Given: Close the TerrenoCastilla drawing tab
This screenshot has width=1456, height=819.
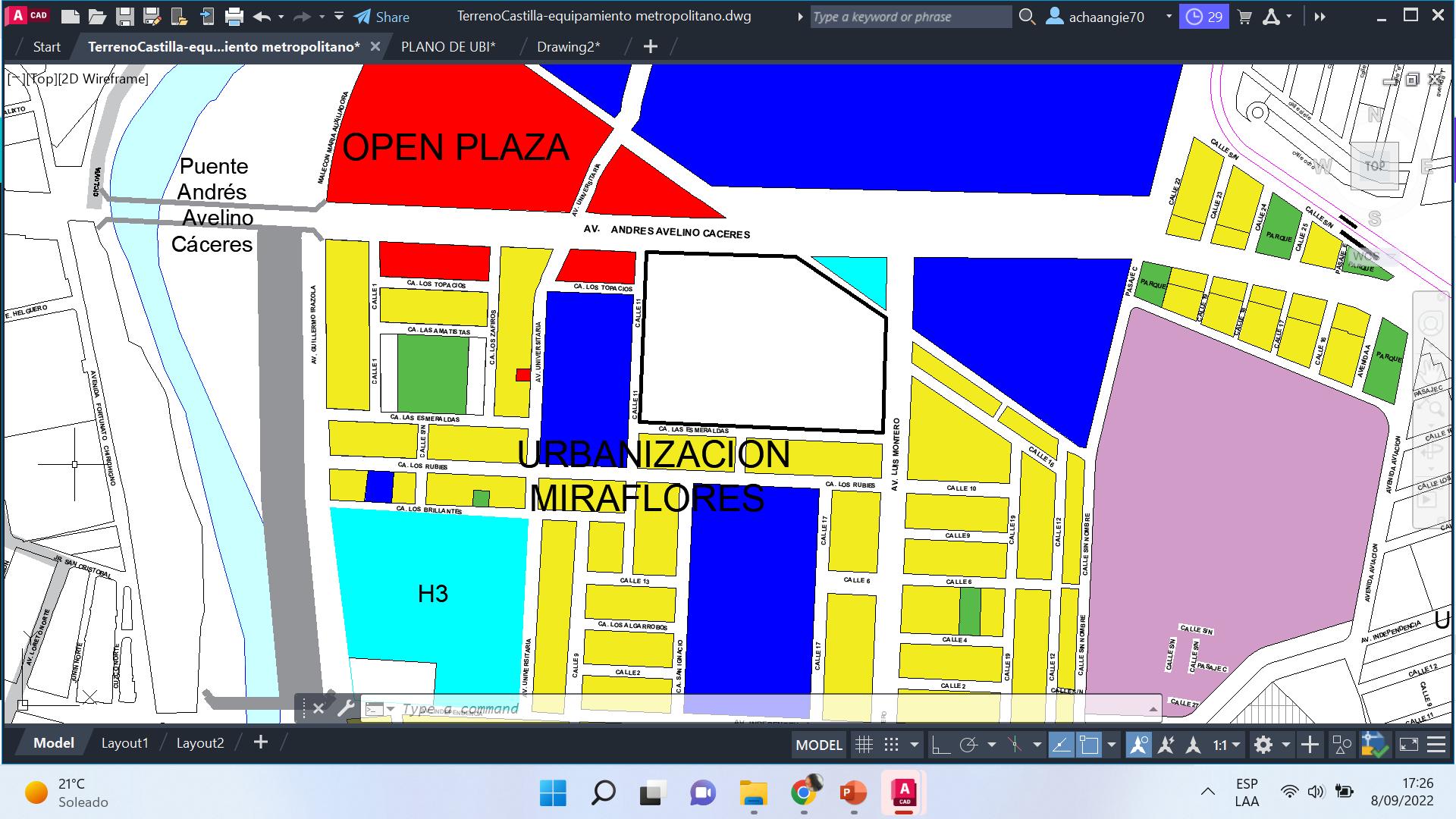Looking at the screenshot, I should [x=375, y=46].
